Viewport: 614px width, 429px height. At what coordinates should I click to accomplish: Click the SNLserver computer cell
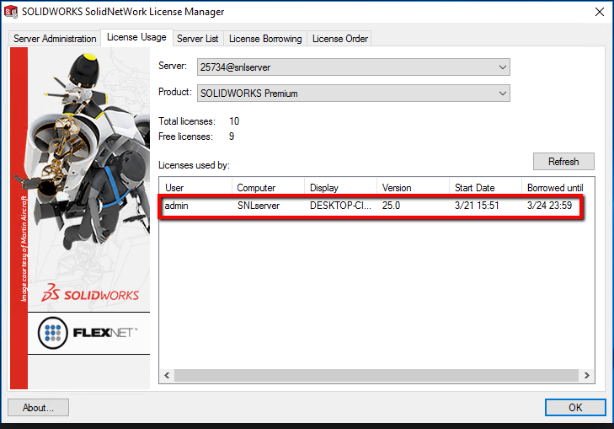258,205
